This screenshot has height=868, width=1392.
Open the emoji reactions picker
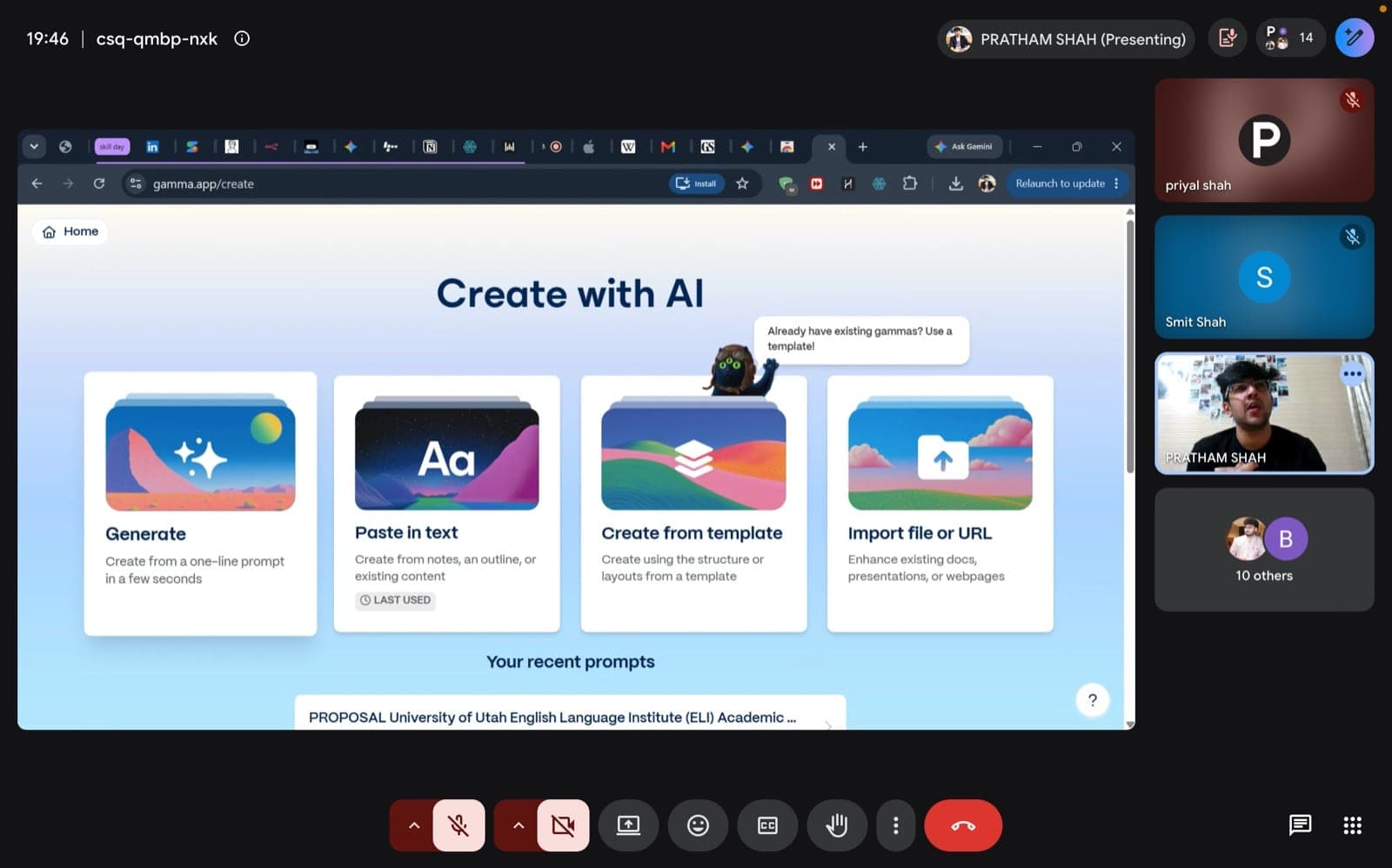[698, 825]
